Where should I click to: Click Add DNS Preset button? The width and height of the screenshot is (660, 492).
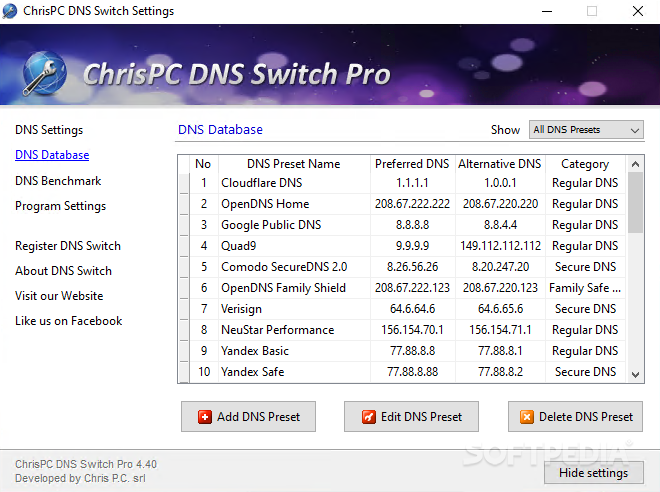[248, 417]
